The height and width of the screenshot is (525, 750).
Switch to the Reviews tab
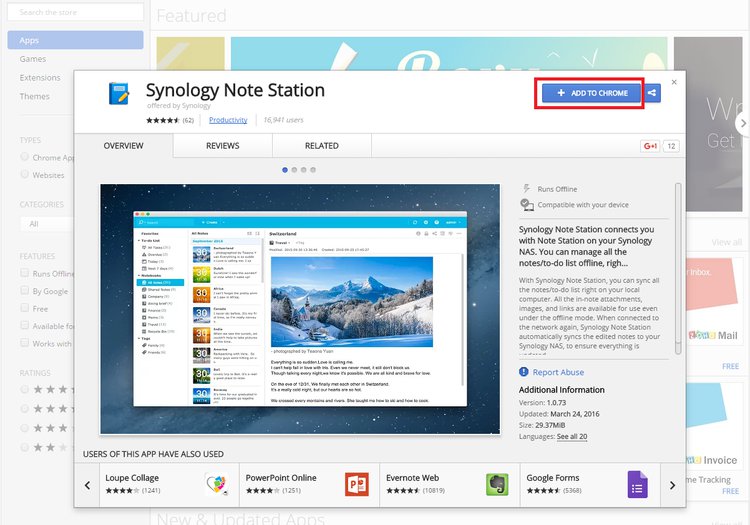222,146
